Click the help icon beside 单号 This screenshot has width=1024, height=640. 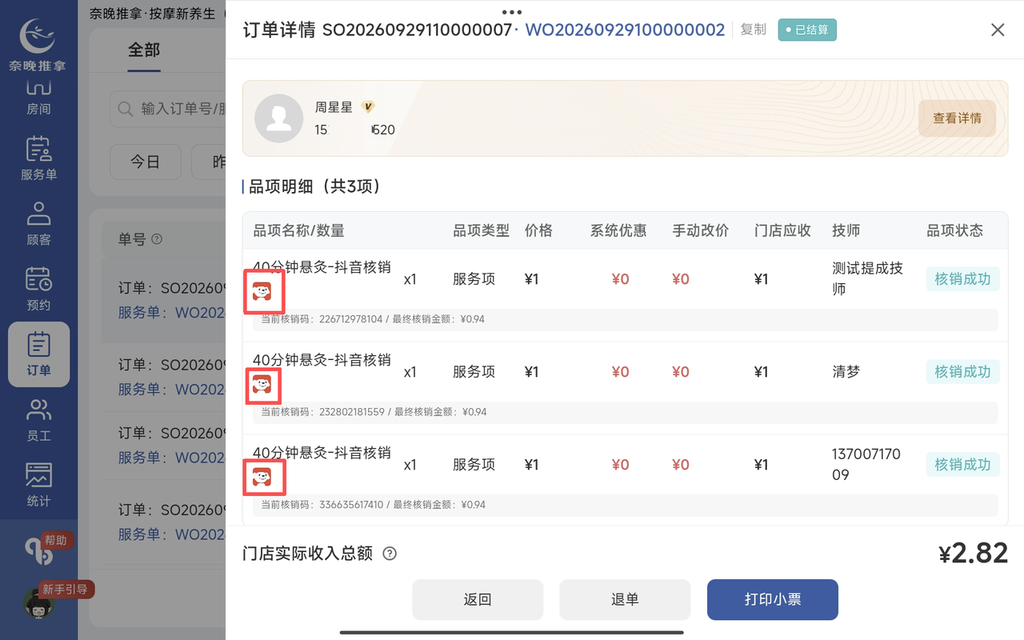point(157,239)
